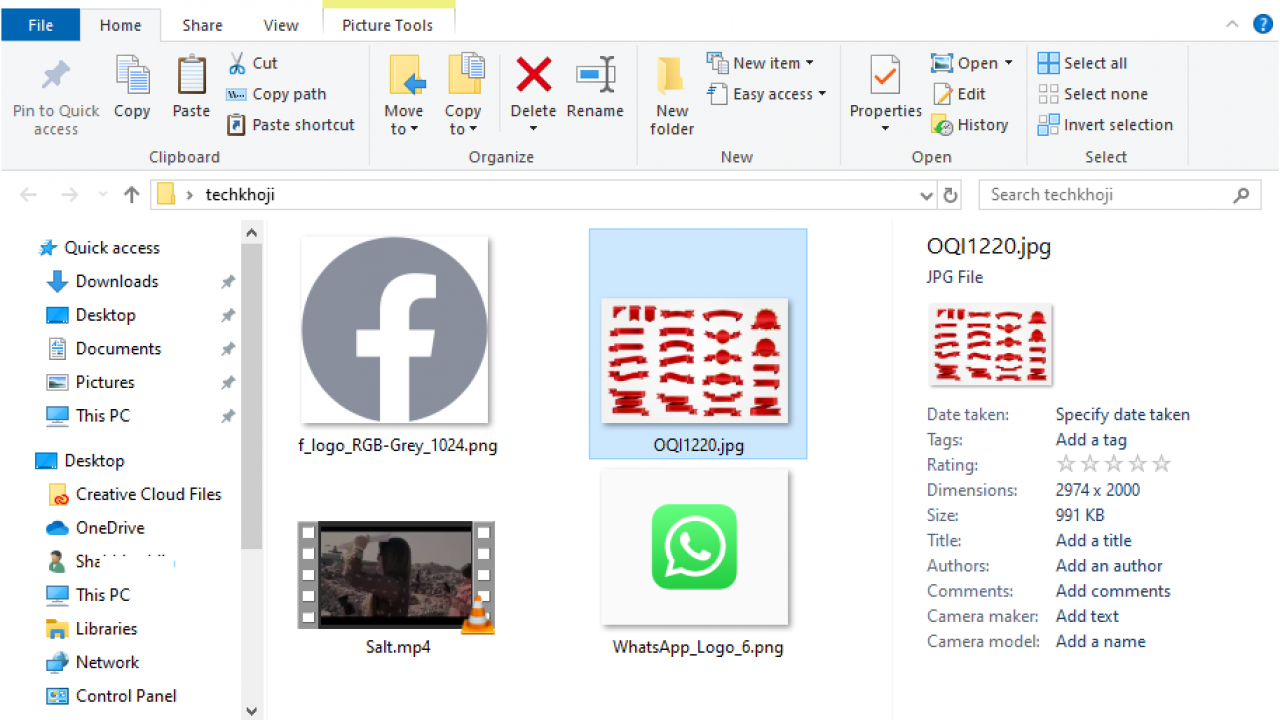Click the Forward navigation arrow
This screenshot has height=720, width=1280.
[69, 195]
